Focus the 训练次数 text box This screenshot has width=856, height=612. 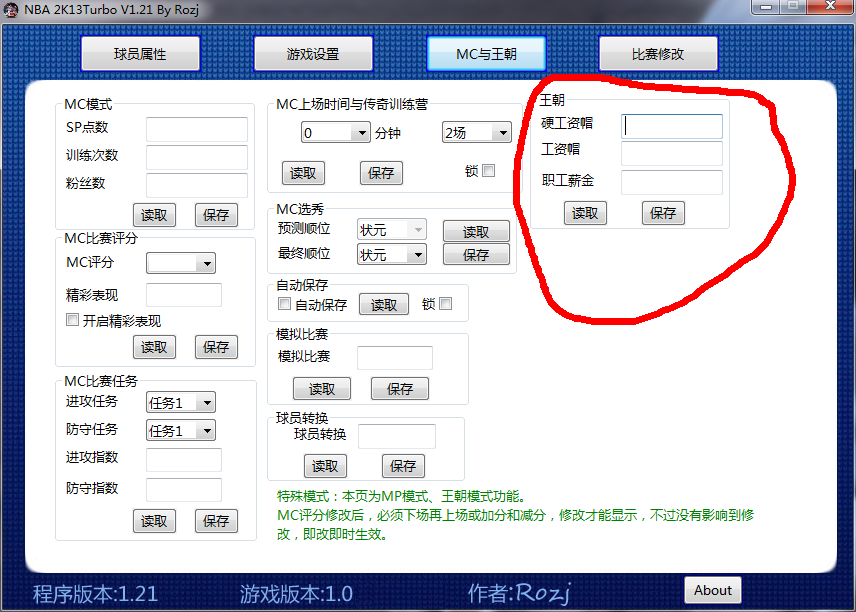(197, 157)
